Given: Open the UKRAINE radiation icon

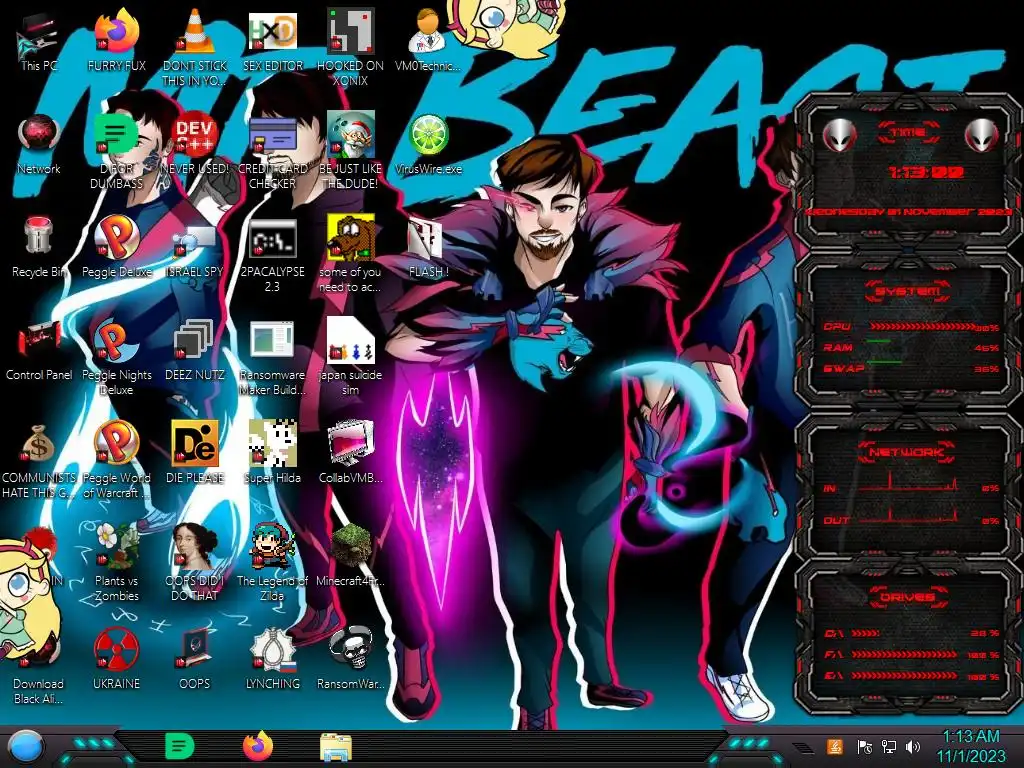Looking at the screenshot, I should [x=116, y=660].
